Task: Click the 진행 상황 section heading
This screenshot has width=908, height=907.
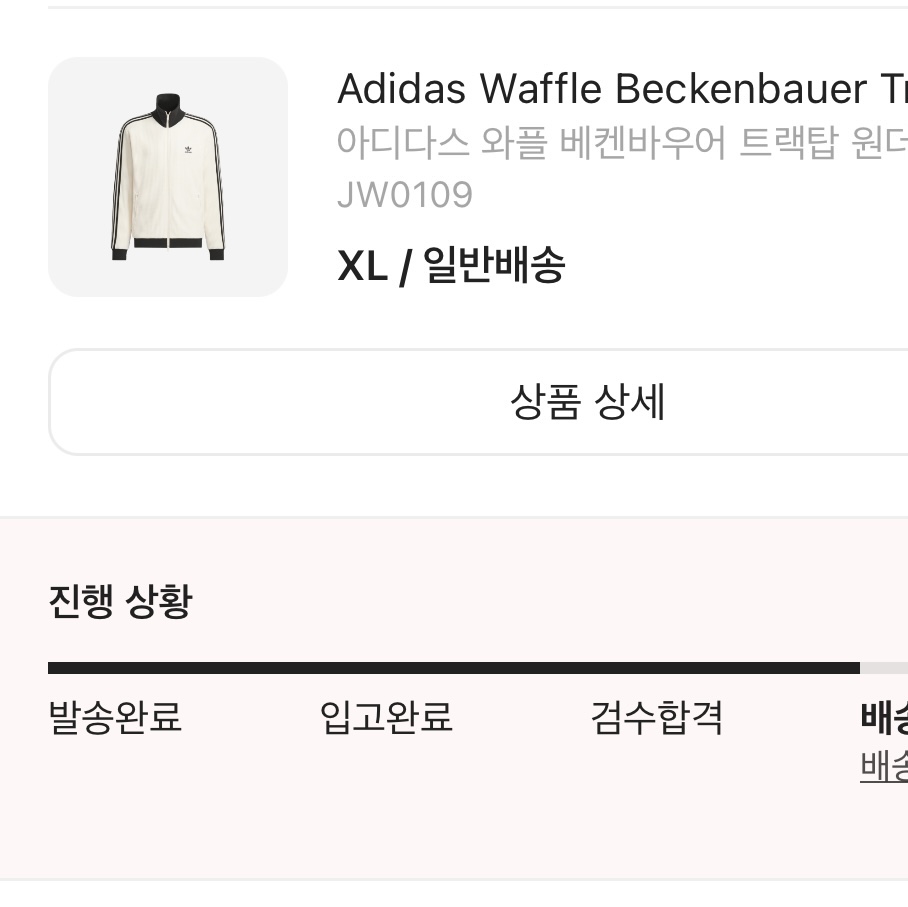Action: [x=120, y=602]
